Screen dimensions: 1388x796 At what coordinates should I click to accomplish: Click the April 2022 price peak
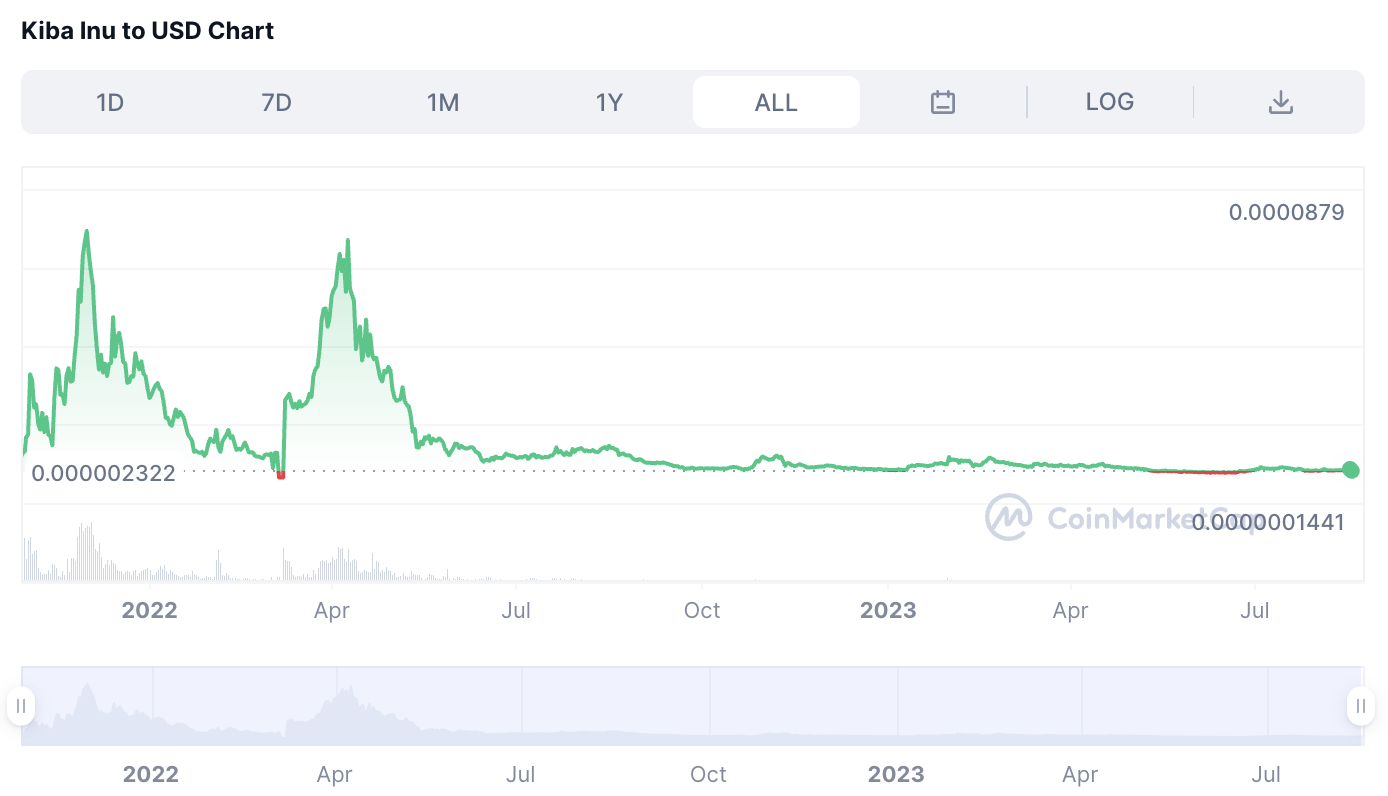347,241
